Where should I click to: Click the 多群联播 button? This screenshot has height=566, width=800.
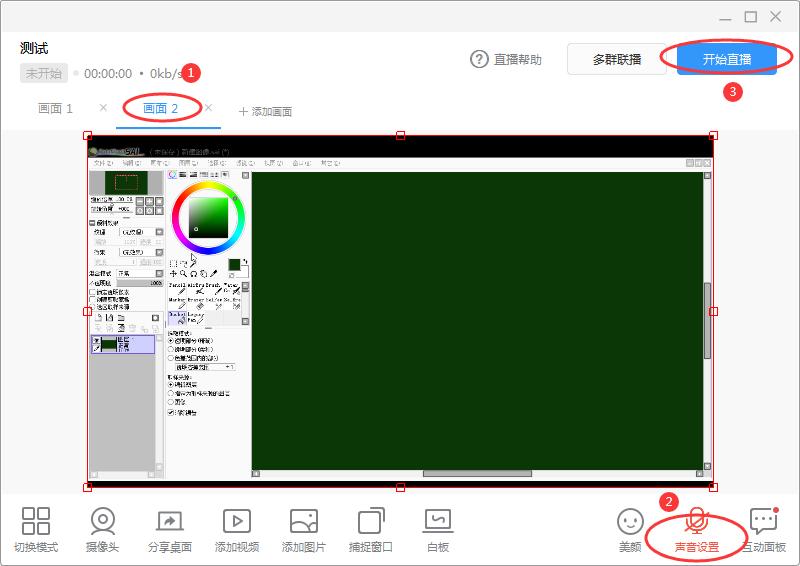[617, 60]
